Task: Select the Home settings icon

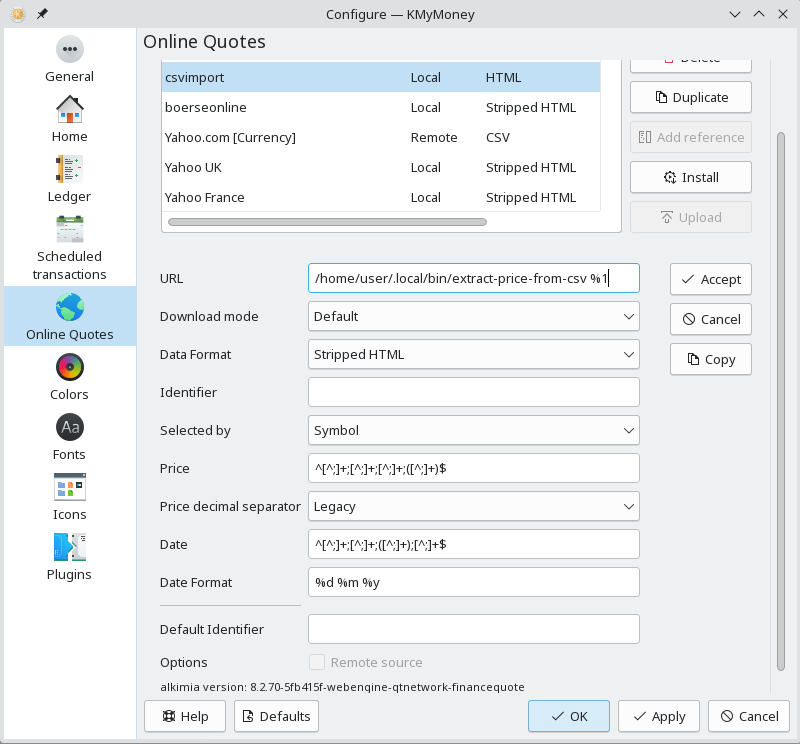Action: (x=69, y=119)
